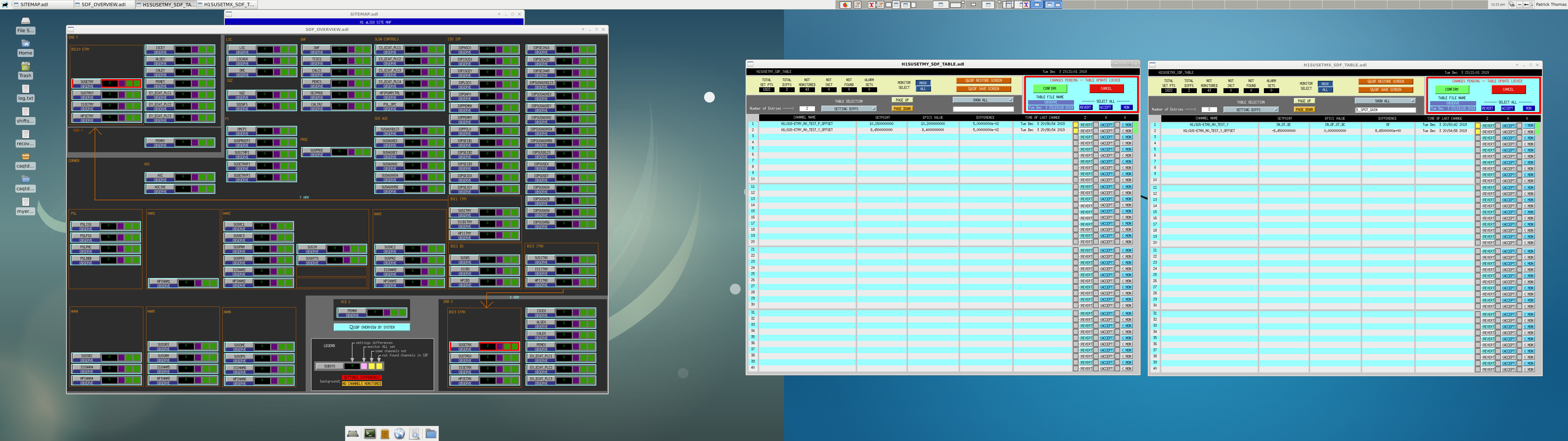Open the magnifier search icon in the dock
The image size is (1568, 441).
[x=415, y=434]
